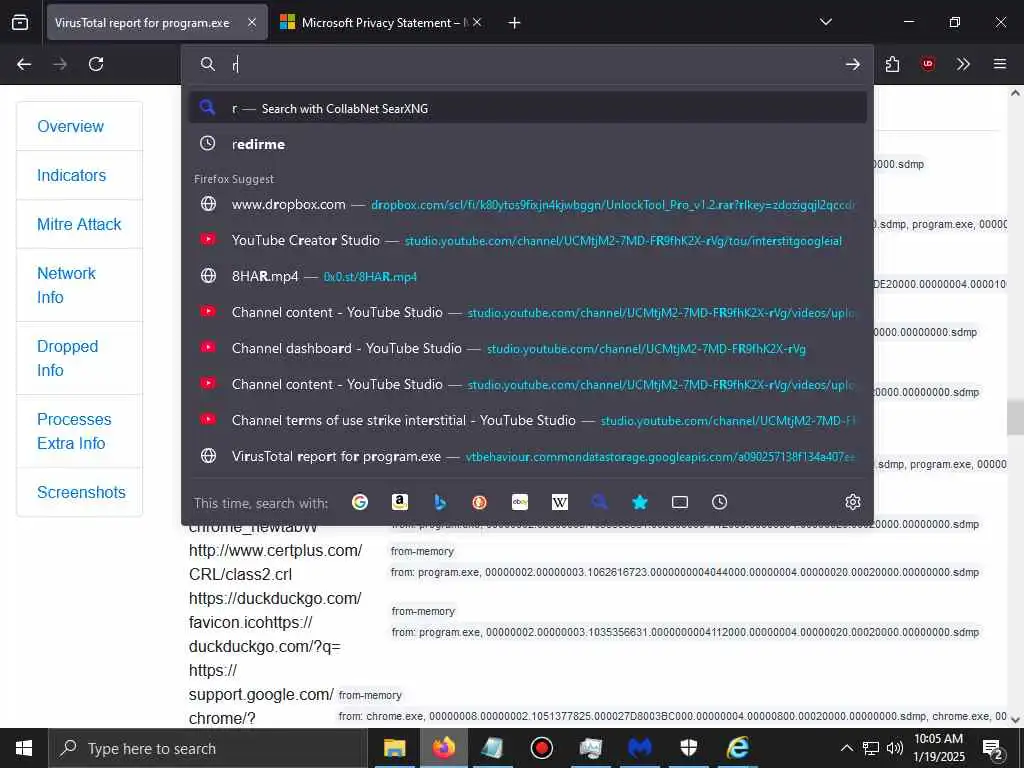The image size is (1024, 768).
Task: Open Channel dashboard - YouTube Studio suggestion
Action: (x=528, y=348)
